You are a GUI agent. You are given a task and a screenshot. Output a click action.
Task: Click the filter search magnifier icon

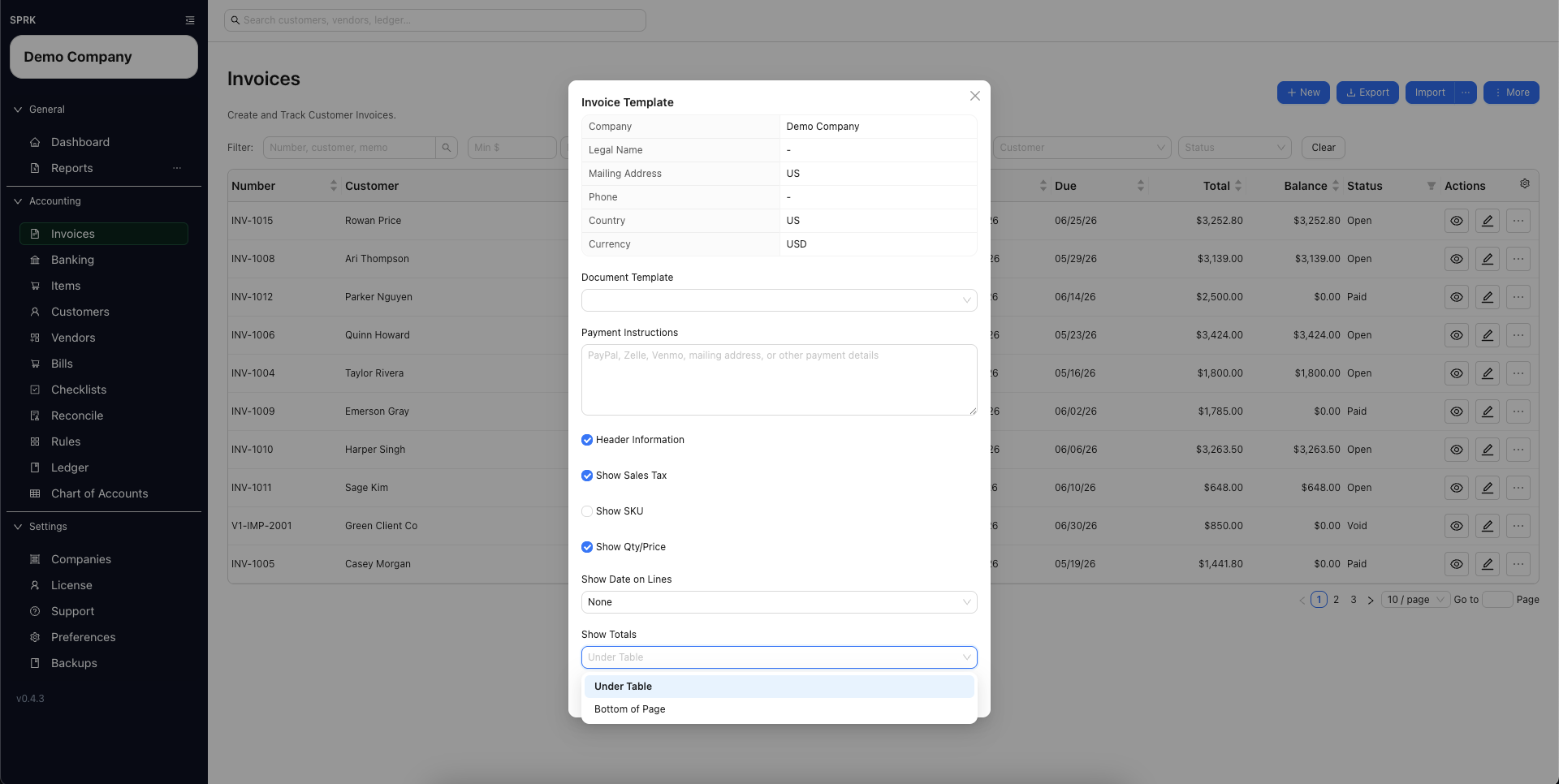(x=447, y=148)
